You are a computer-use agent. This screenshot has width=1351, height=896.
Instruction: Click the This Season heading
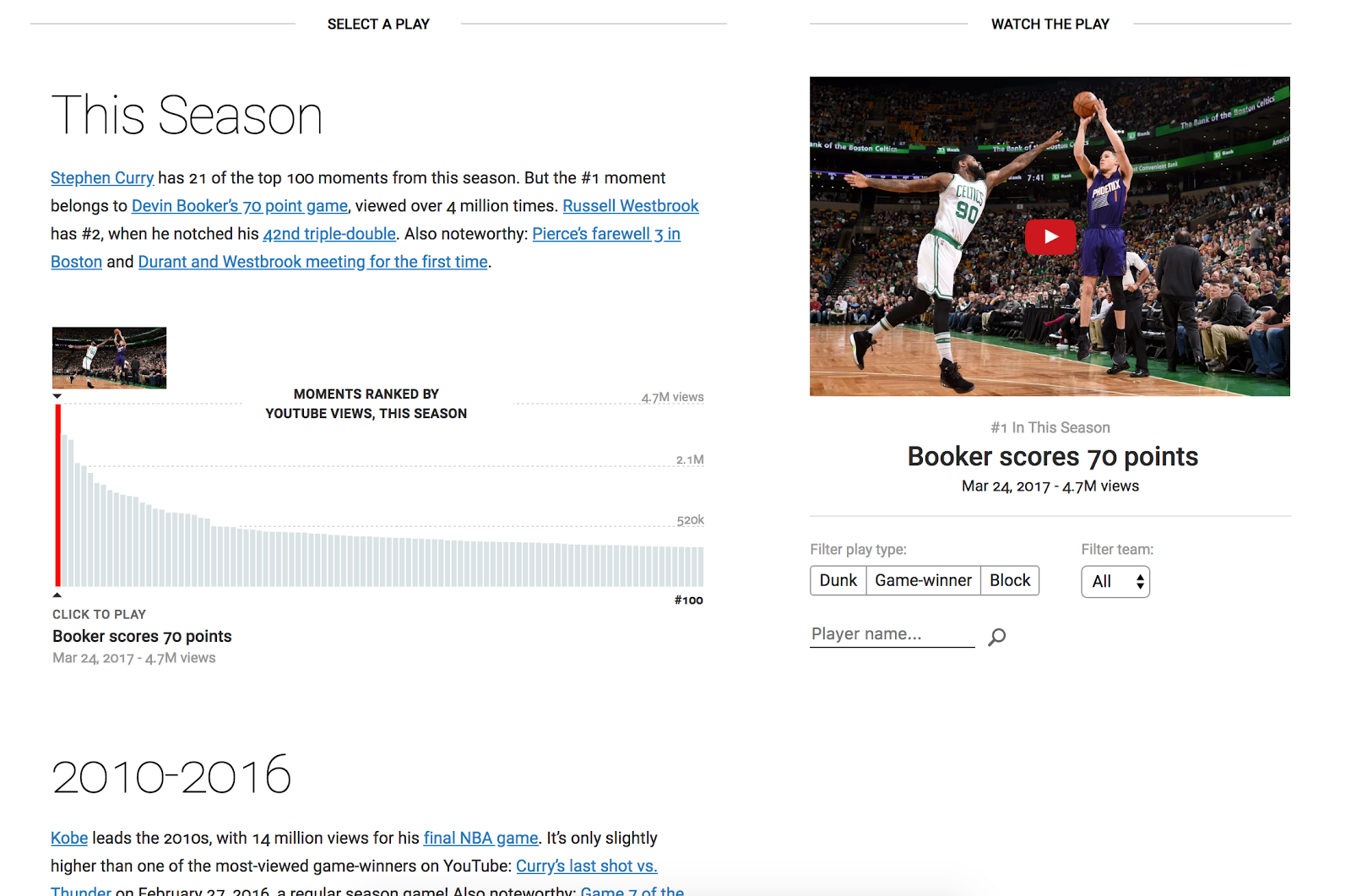point(187,115)
